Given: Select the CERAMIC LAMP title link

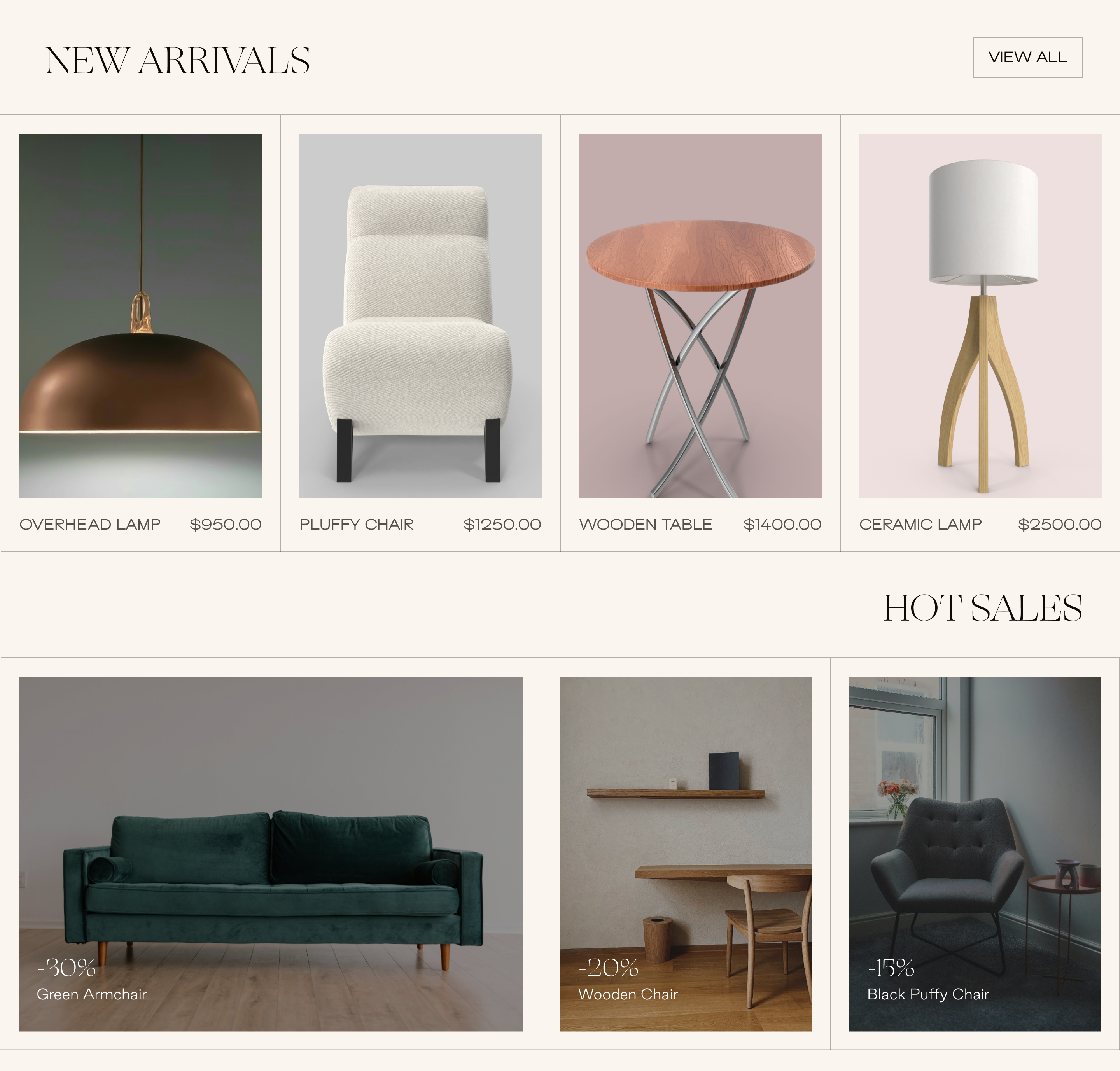Looking at the screenshot, I should click(921, 525).
